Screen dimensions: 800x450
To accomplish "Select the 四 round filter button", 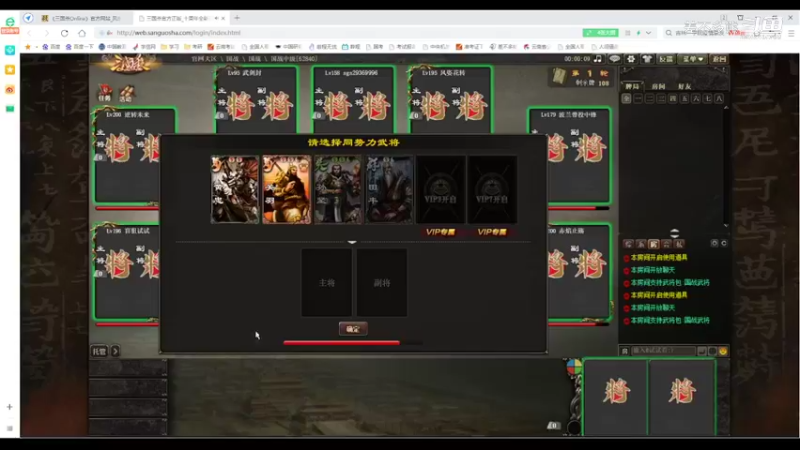I will click(673, 98).
